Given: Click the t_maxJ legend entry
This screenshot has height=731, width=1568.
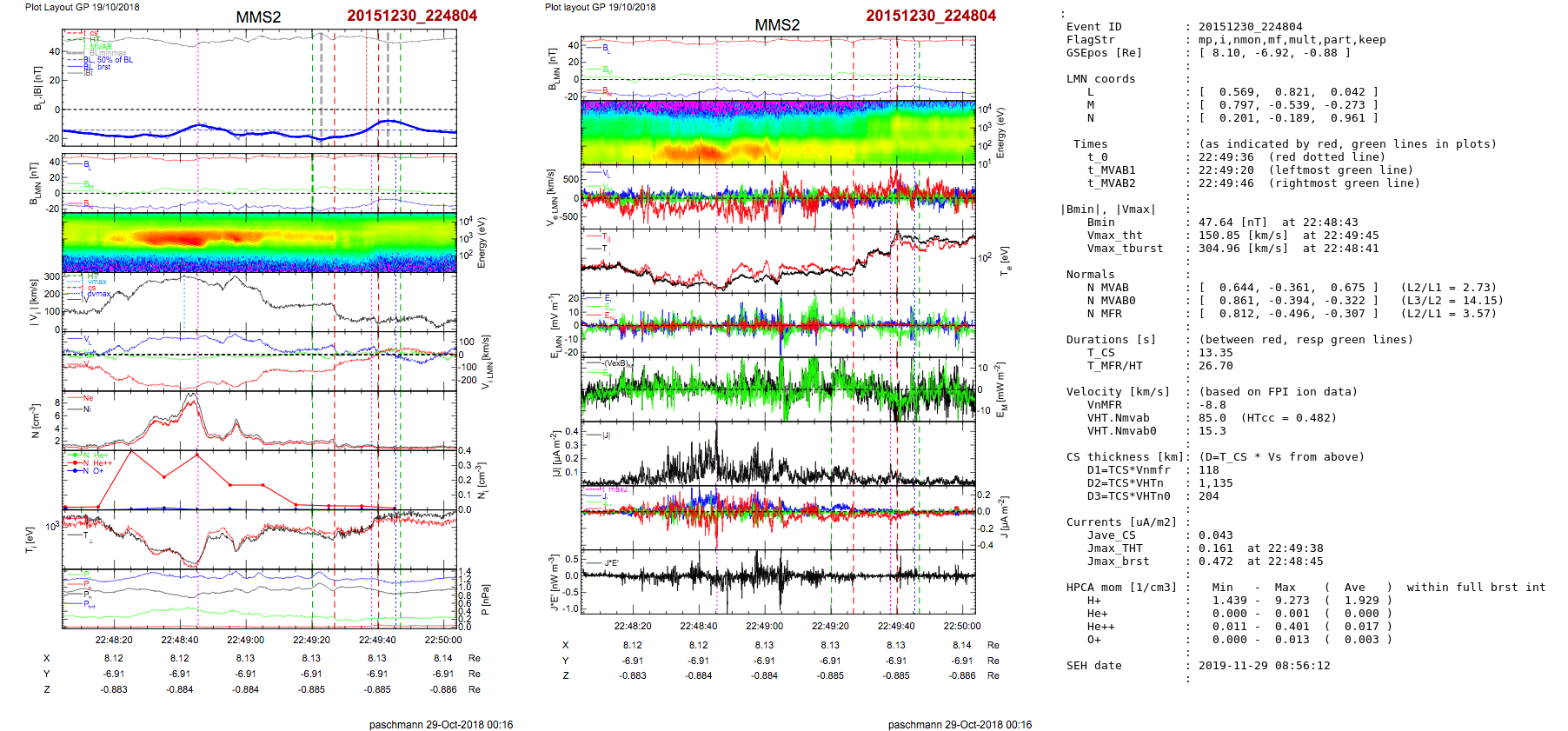Looking at the screenshot, I should [x=614, y=489].
